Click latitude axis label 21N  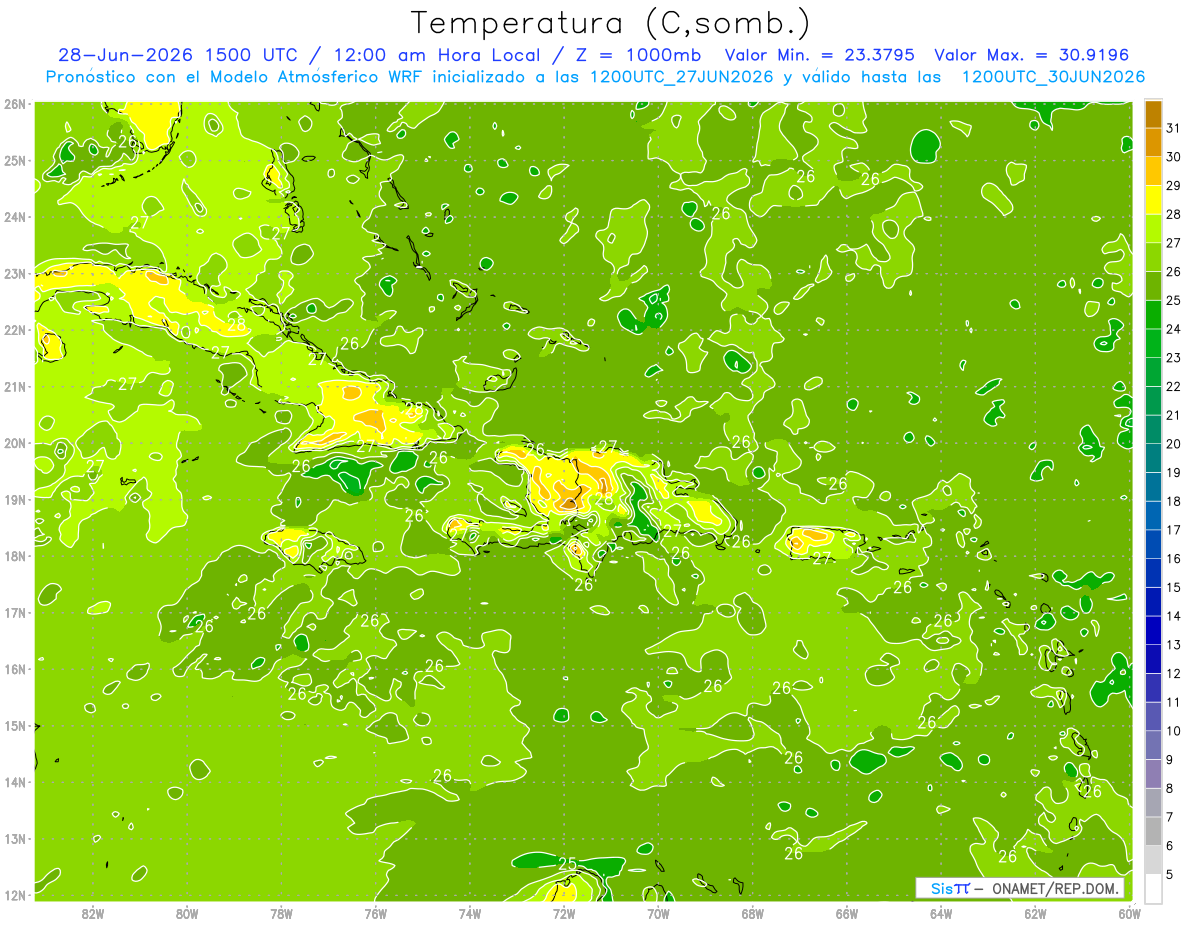coord(15,386)
